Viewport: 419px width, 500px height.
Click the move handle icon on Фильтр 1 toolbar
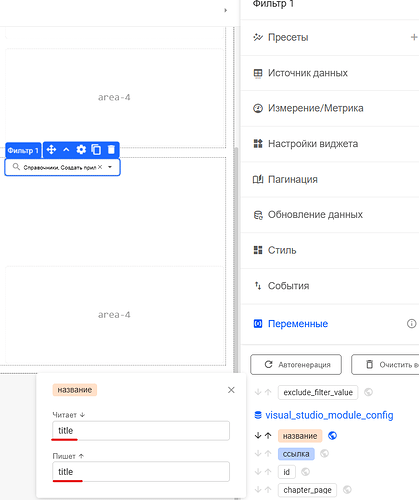coord(51,150)
